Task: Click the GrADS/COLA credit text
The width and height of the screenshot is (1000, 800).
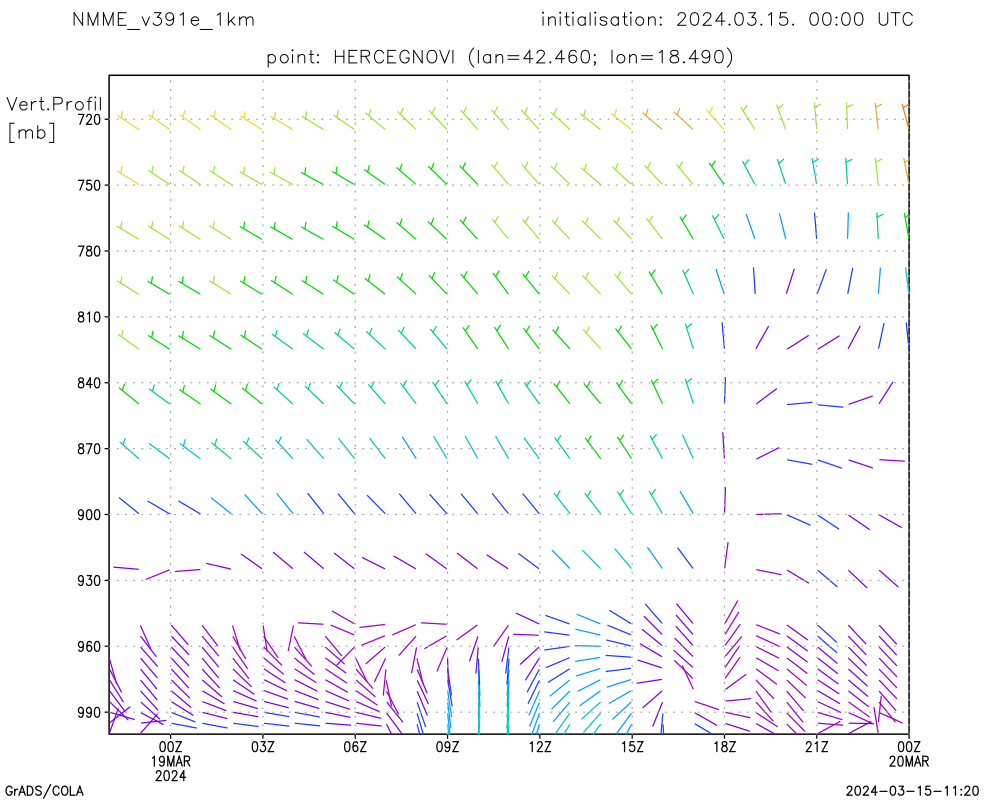Action: tap(44, 791)
